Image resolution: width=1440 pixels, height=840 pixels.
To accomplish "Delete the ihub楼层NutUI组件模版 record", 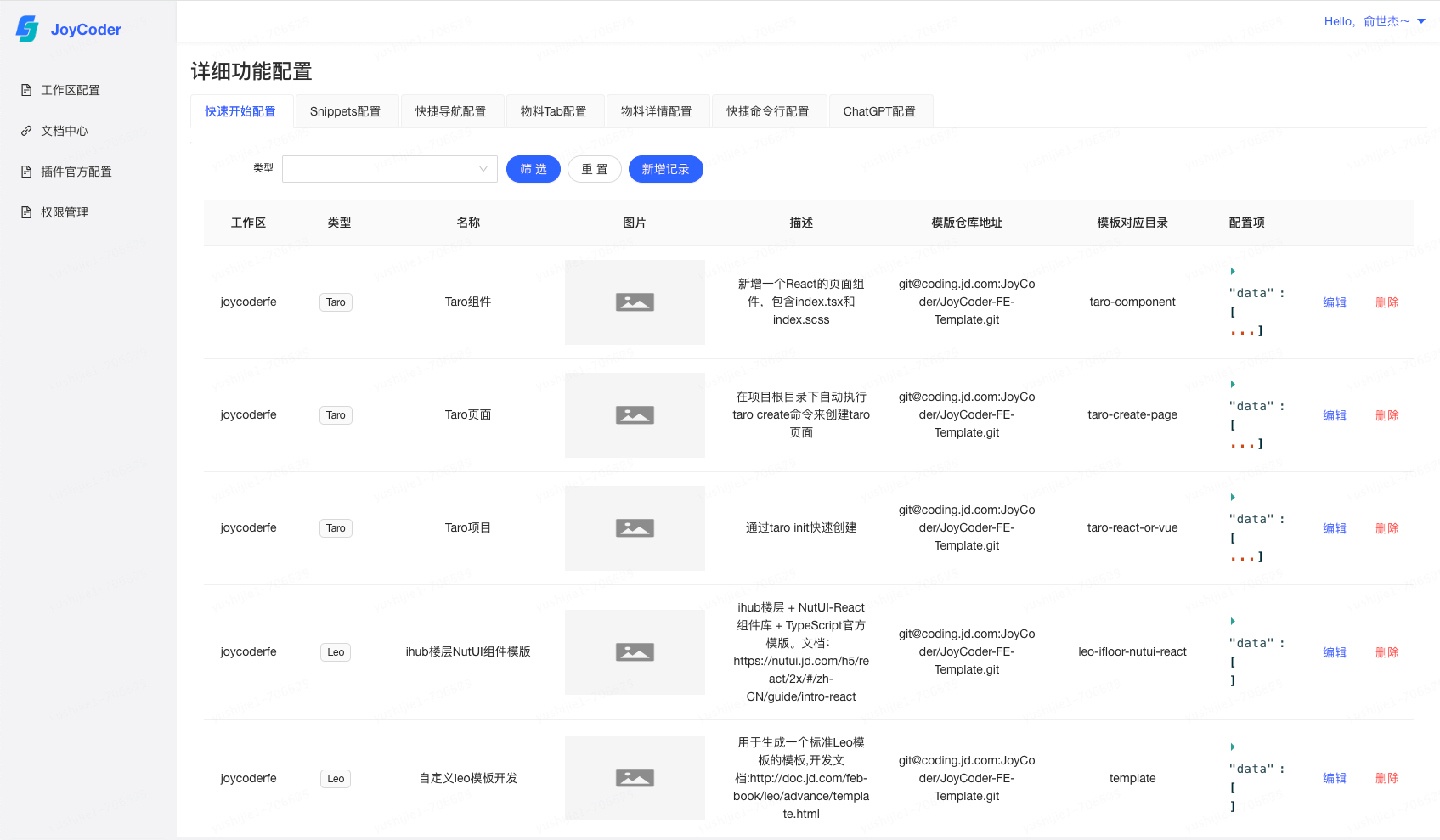I will (x=1386, y=652).
